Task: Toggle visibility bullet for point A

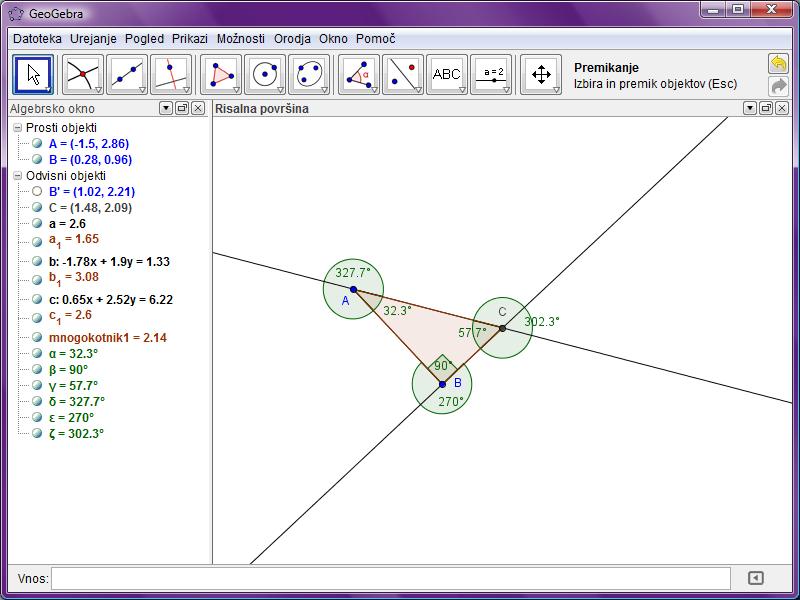Action: coord(37,144)
